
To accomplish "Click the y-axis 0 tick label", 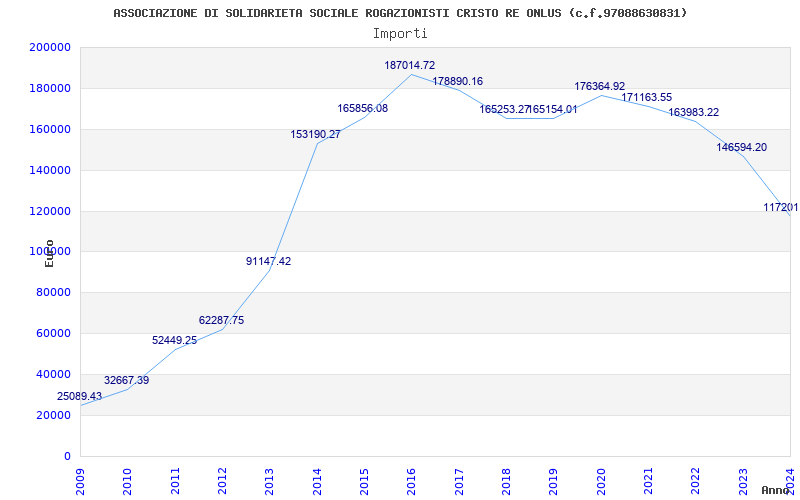I will coord(67,456).
